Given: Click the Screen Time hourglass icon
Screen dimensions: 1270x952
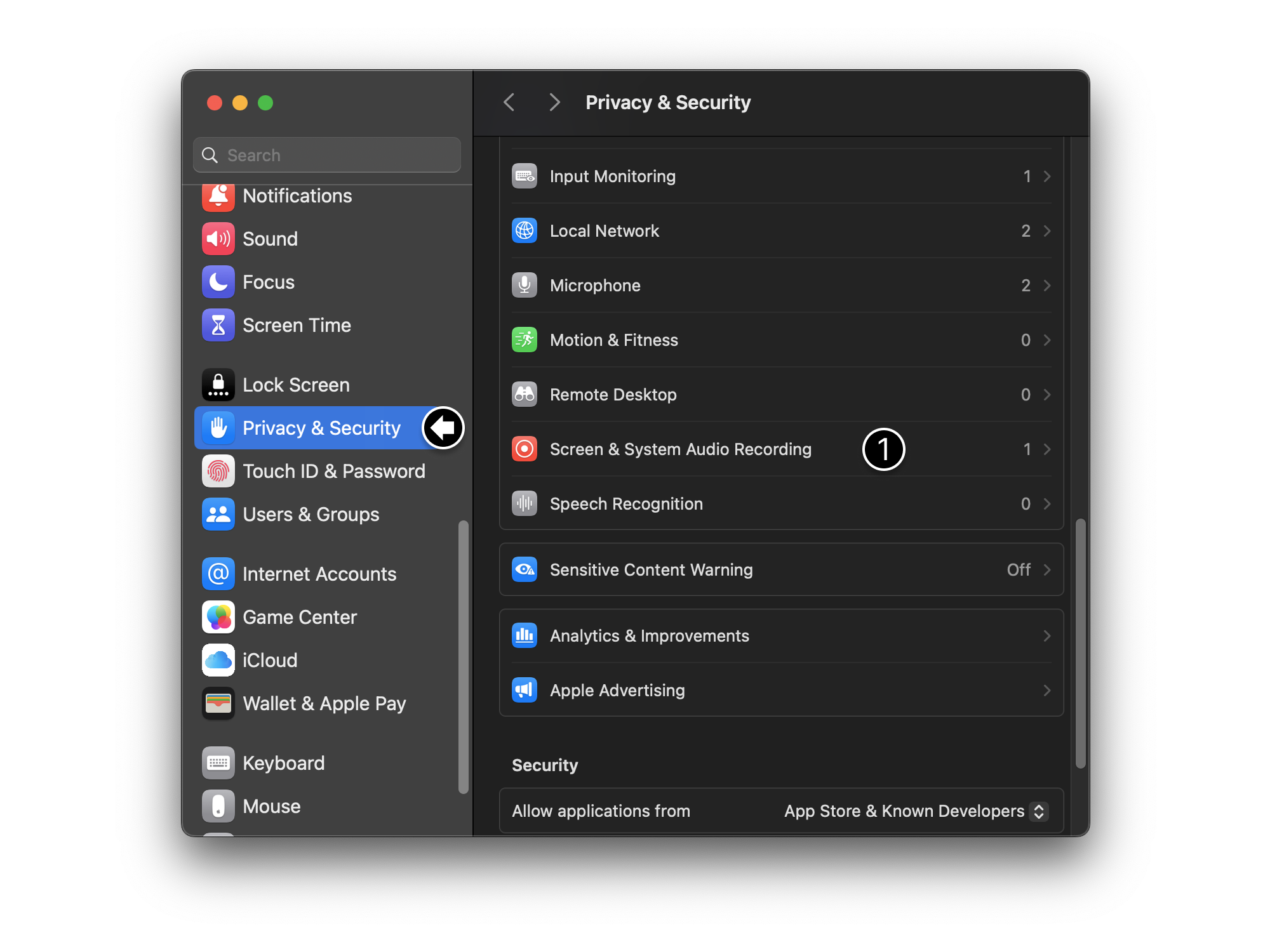Looking at the screenshot, I should [218, 325].
